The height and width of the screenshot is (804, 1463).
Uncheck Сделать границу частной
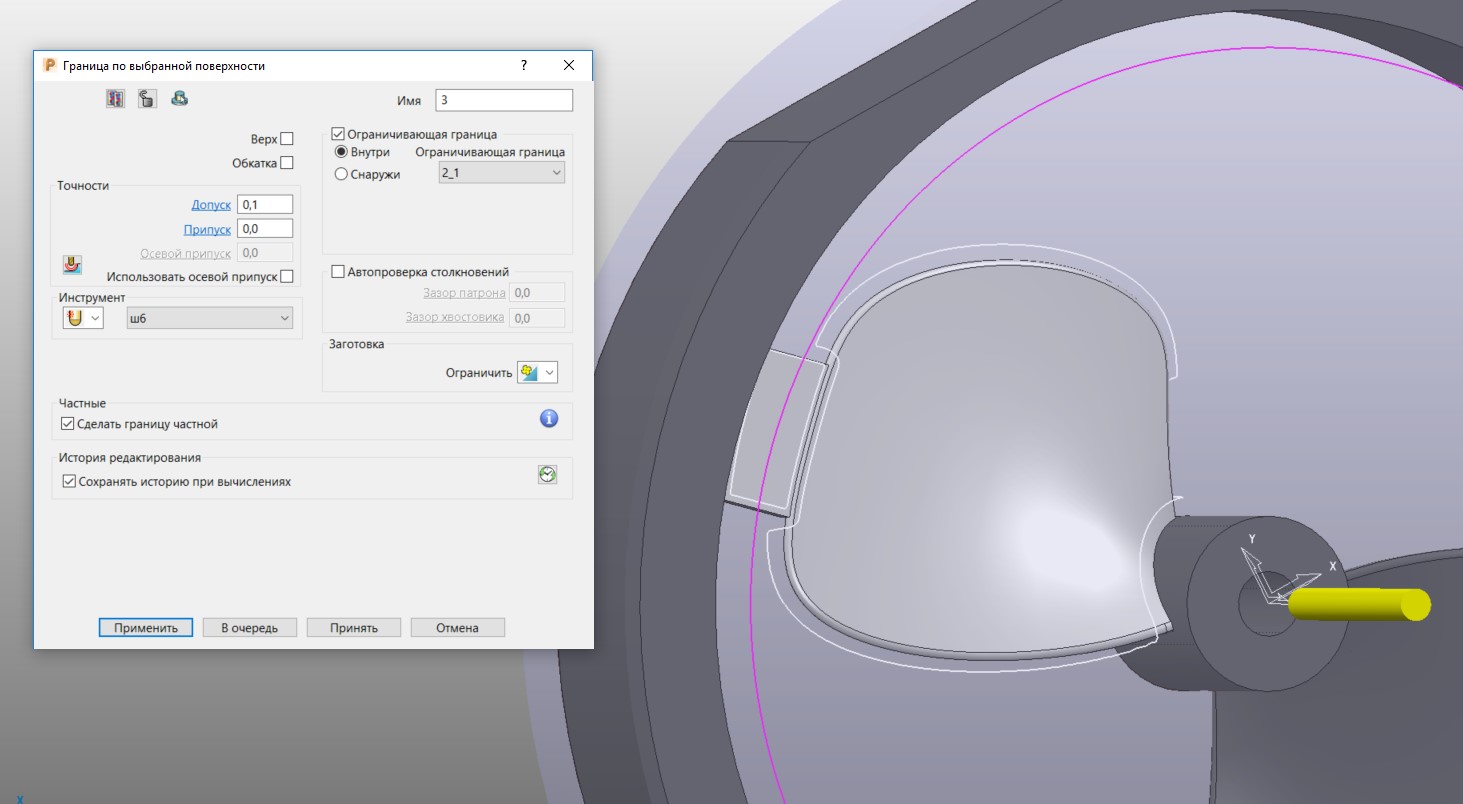(x=68, y=424)
